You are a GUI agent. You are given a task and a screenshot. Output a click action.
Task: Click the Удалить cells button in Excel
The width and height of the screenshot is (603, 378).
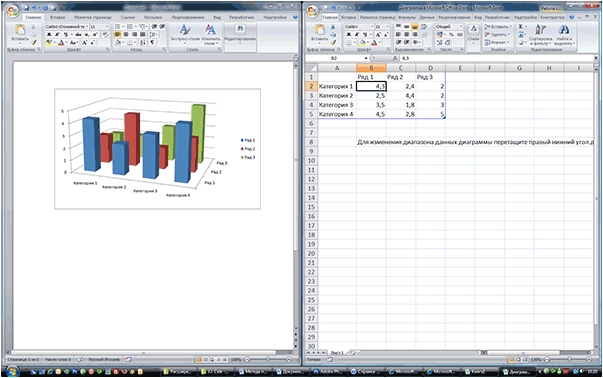tap(497, 35)
